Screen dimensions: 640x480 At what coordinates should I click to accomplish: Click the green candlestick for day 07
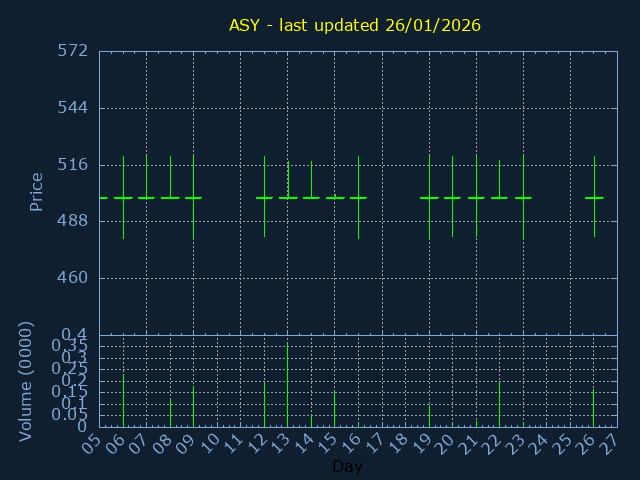tap(146, 197)
